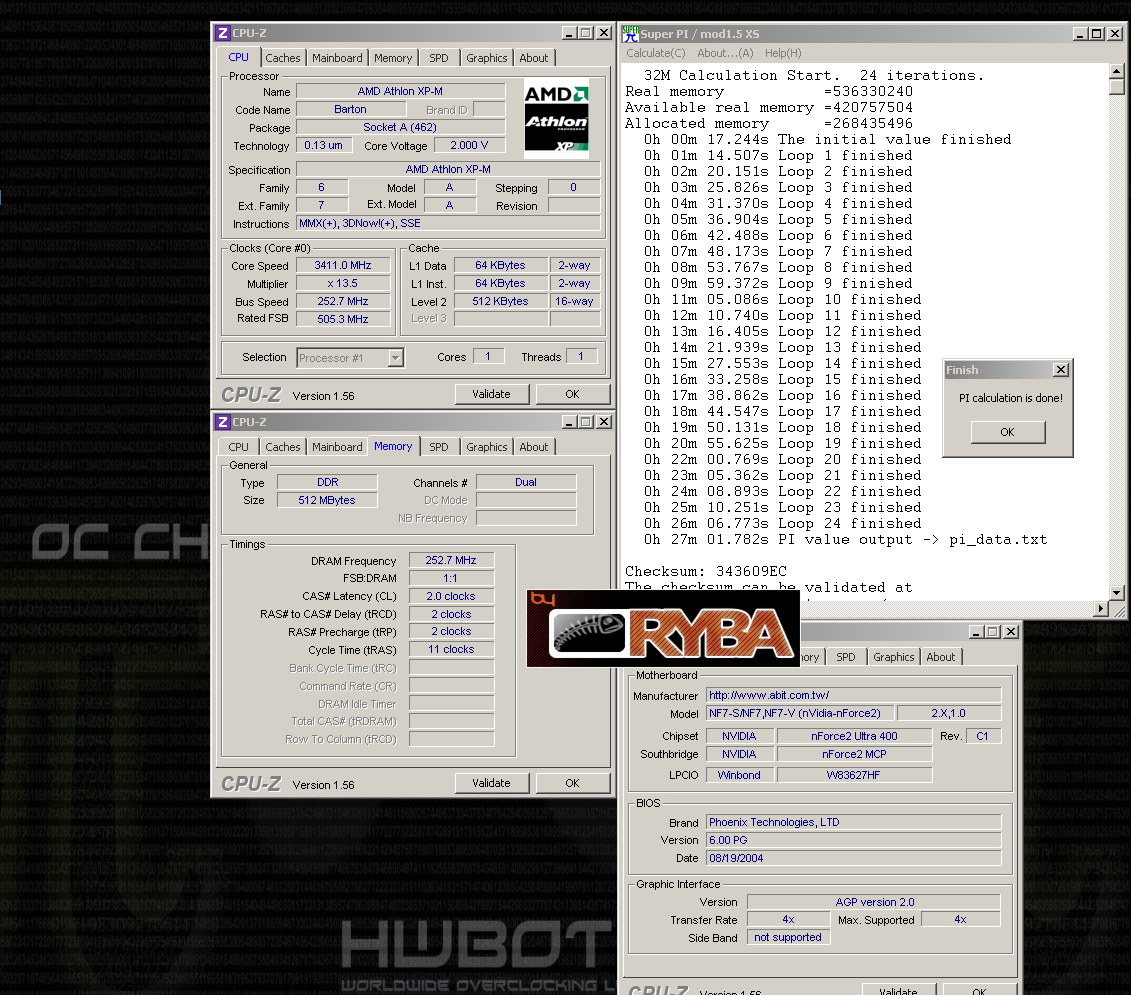Click Validate button in Mainboard window

(x=899, y=989)
